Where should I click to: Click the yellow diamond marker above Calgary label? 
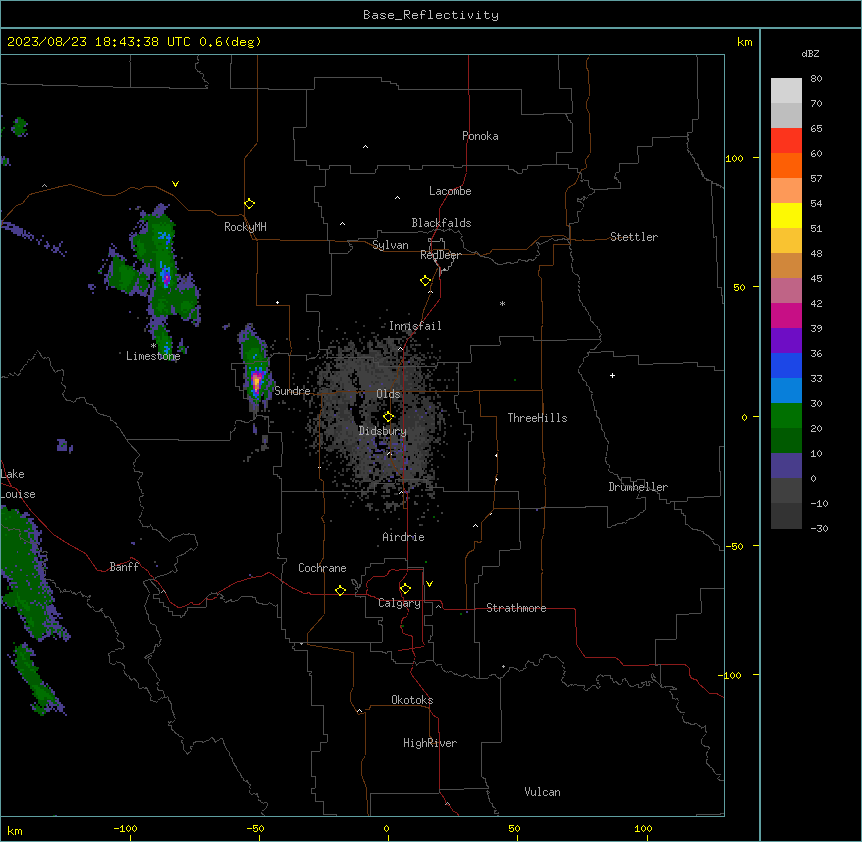[406, 589]
